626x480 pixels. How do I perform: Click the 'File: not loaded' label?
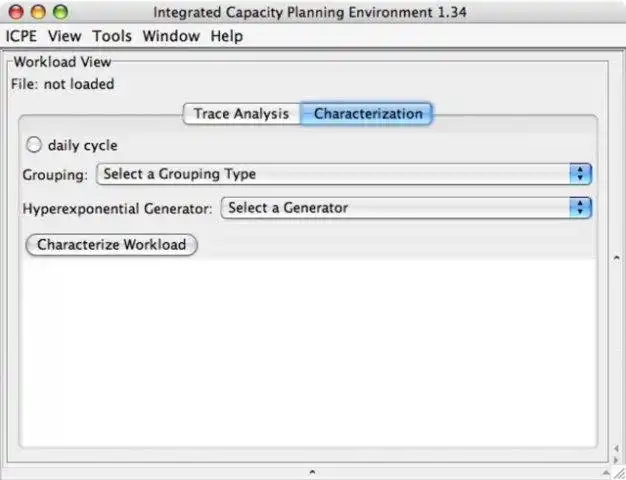(x=63, y=84)
